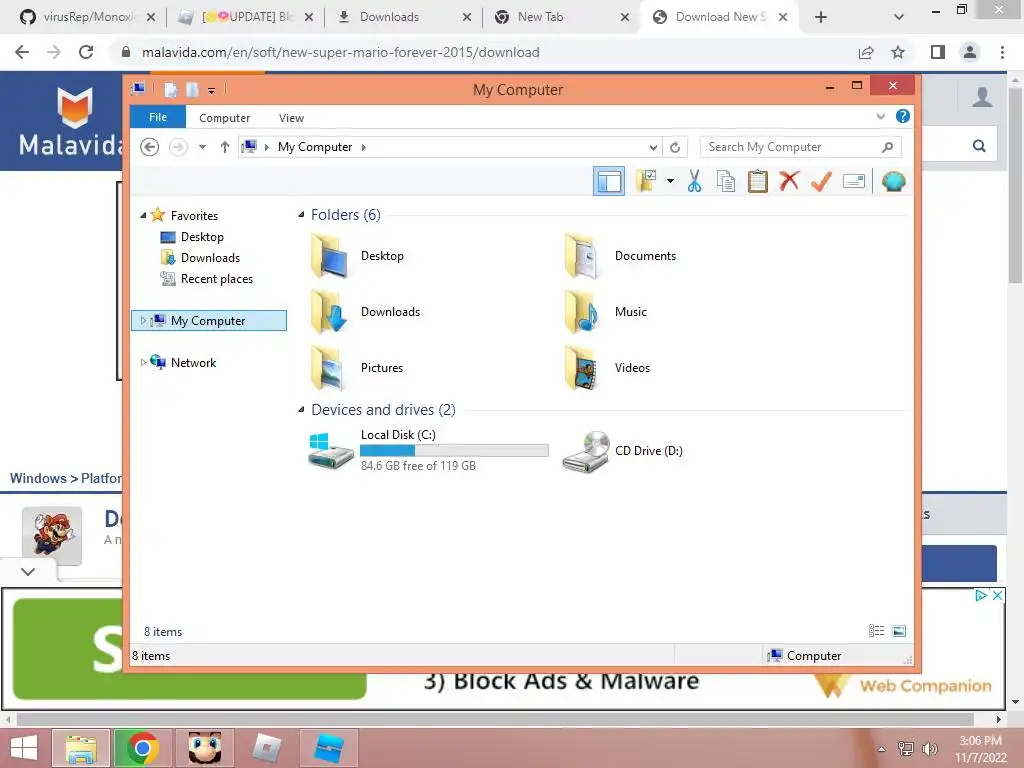Expand the Network tree node

[143, 362]
